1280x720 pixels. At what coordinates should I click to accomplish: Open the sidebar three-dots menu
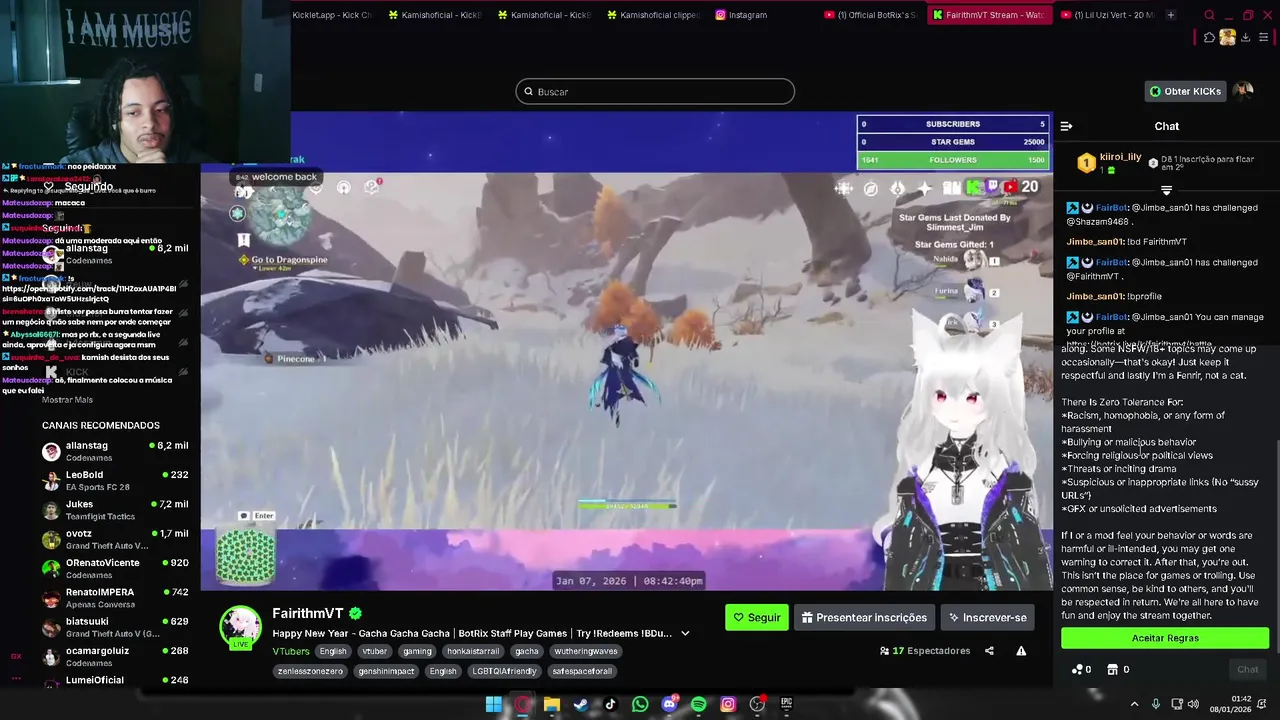(x=16, y=677)
